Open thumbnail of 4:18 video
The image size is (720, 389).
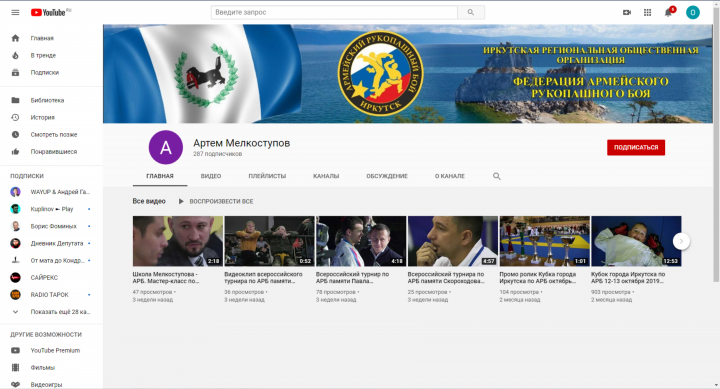pyautogui.click(x=361, y=241)
